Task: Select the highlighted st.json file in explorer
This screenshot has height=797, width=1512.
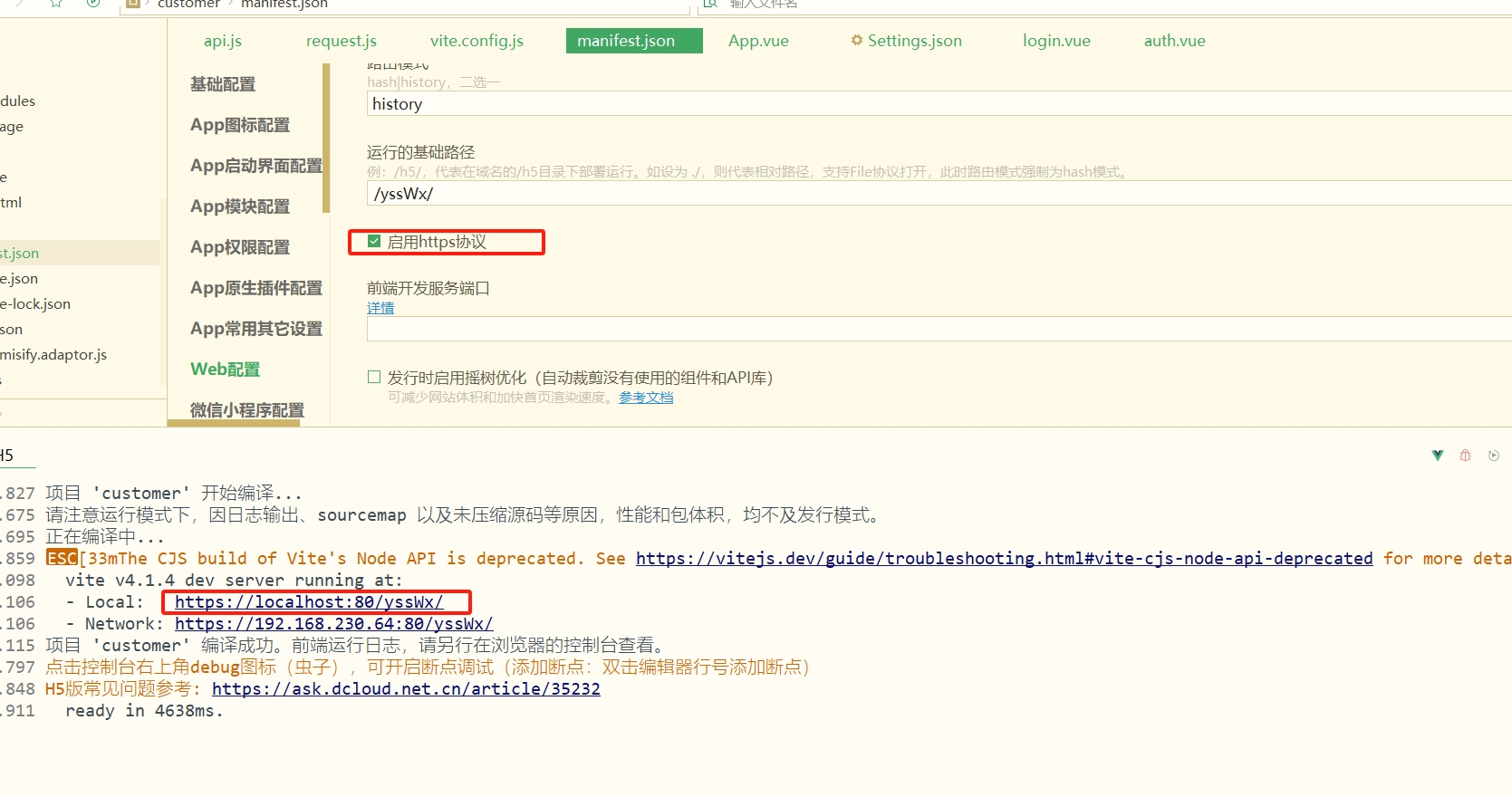Action: pyautogui.click(x=20, y=253)
